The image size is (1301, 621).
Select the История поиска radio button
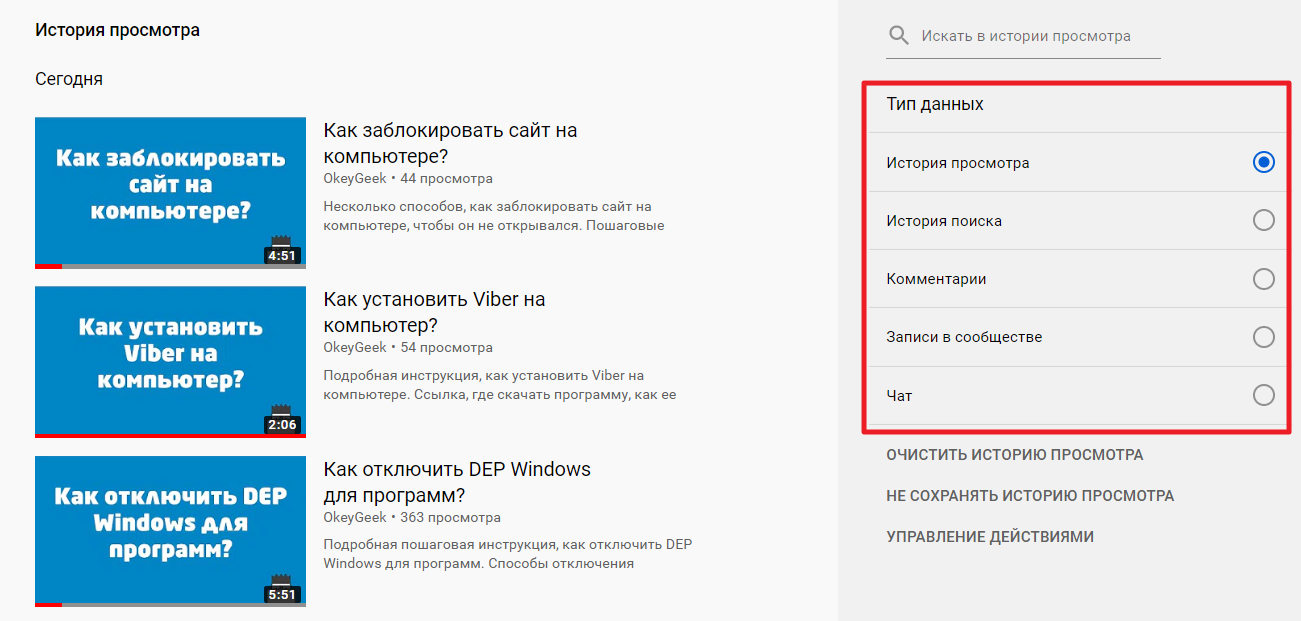pyautogui.click(x=1263, y=220)
